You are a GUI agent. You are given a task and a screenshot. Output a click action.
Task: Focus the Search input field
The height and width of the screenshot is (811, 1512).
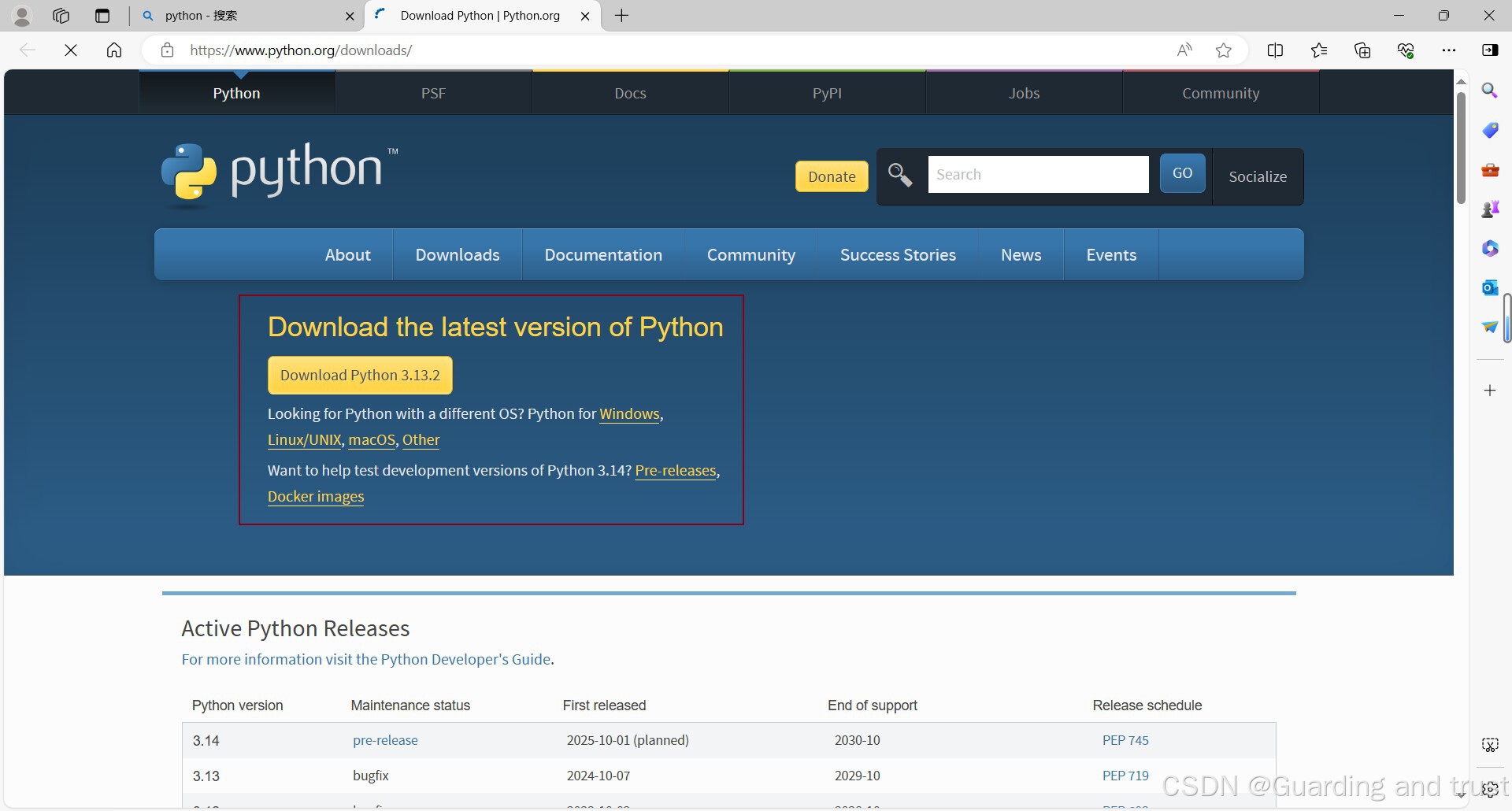point(1038,174)
